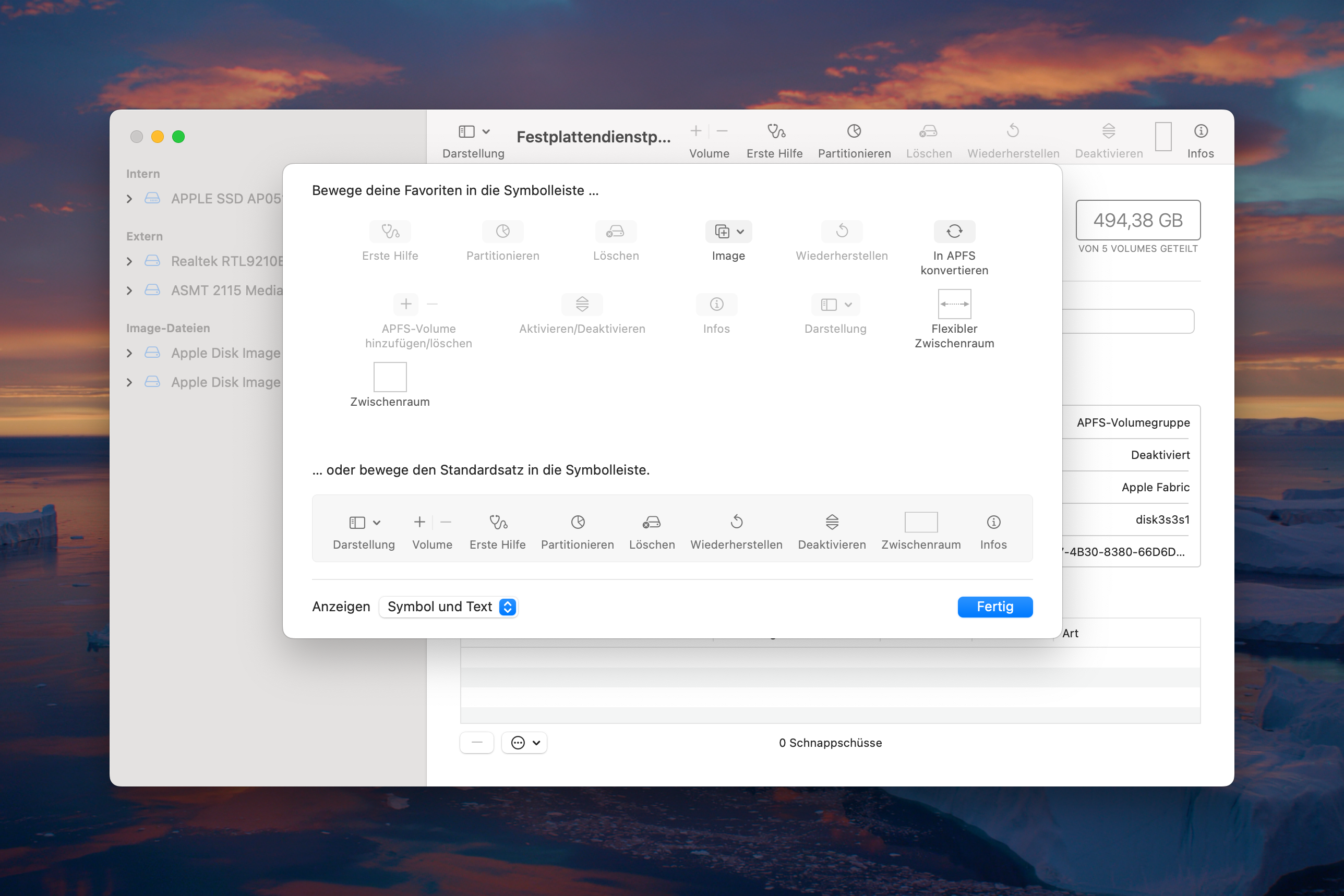Select Realtek RTL9210 in the sidebar
This screenshot has height=896, width=1344.
227,261
